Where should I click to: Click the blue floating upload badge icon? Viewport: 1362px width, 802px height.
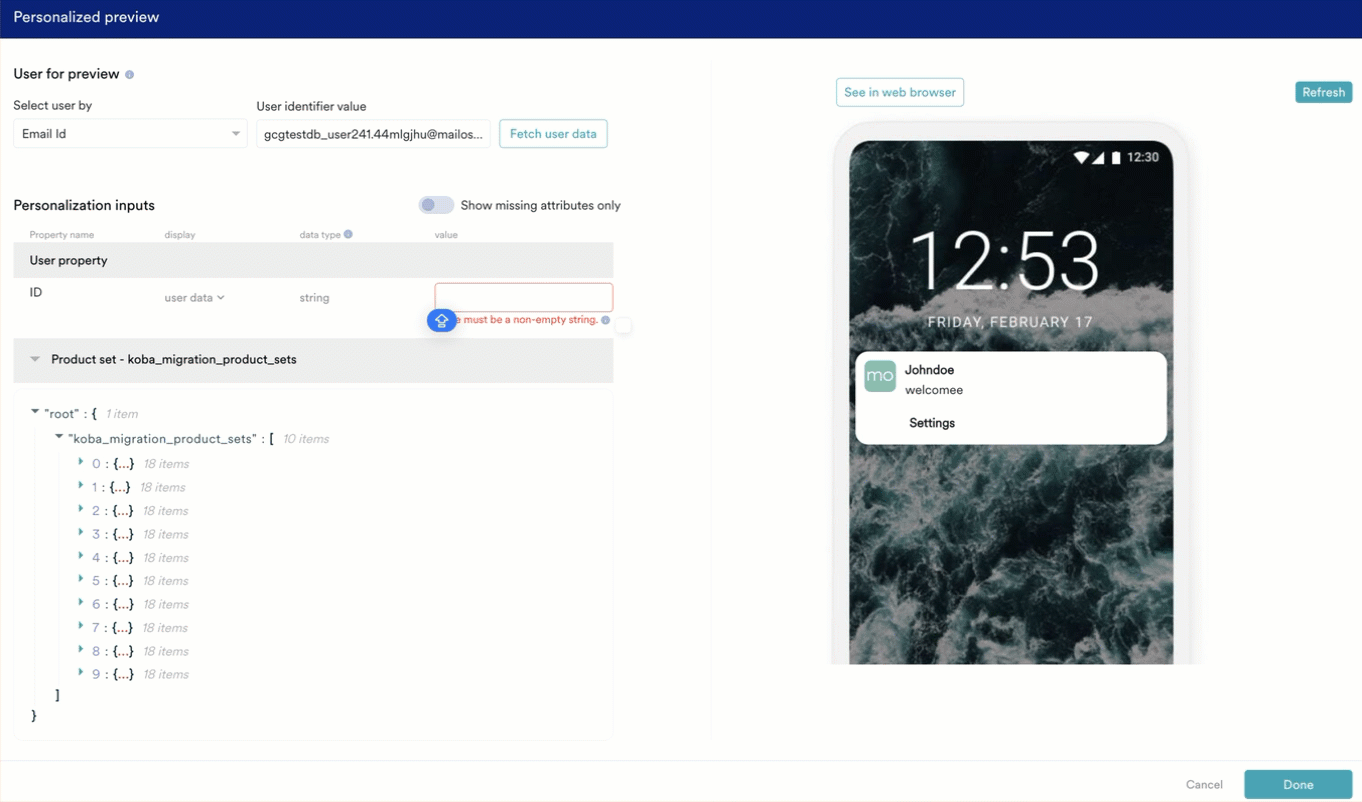coord(441,320)
